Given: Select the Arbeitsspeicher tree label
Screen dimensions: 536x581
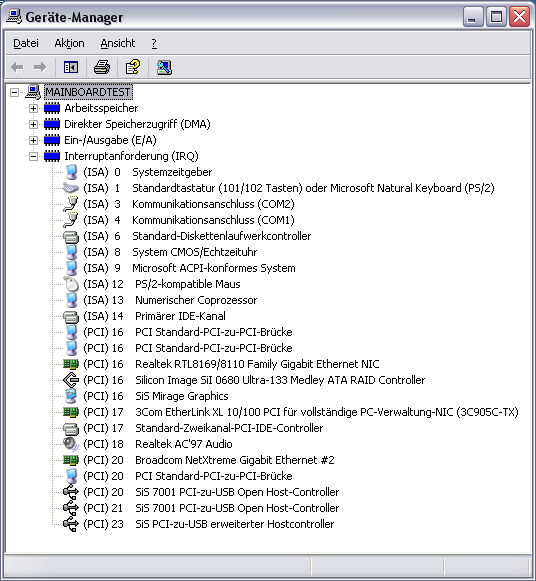Looking at the screenshot, I should pyautogui.click(x=101, y=108).
